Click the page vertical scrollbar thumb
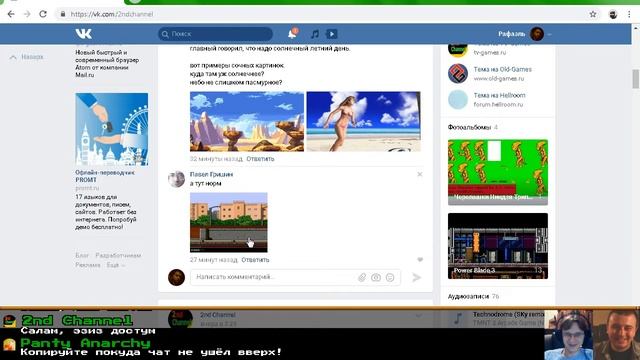 [x=636, y=79]
